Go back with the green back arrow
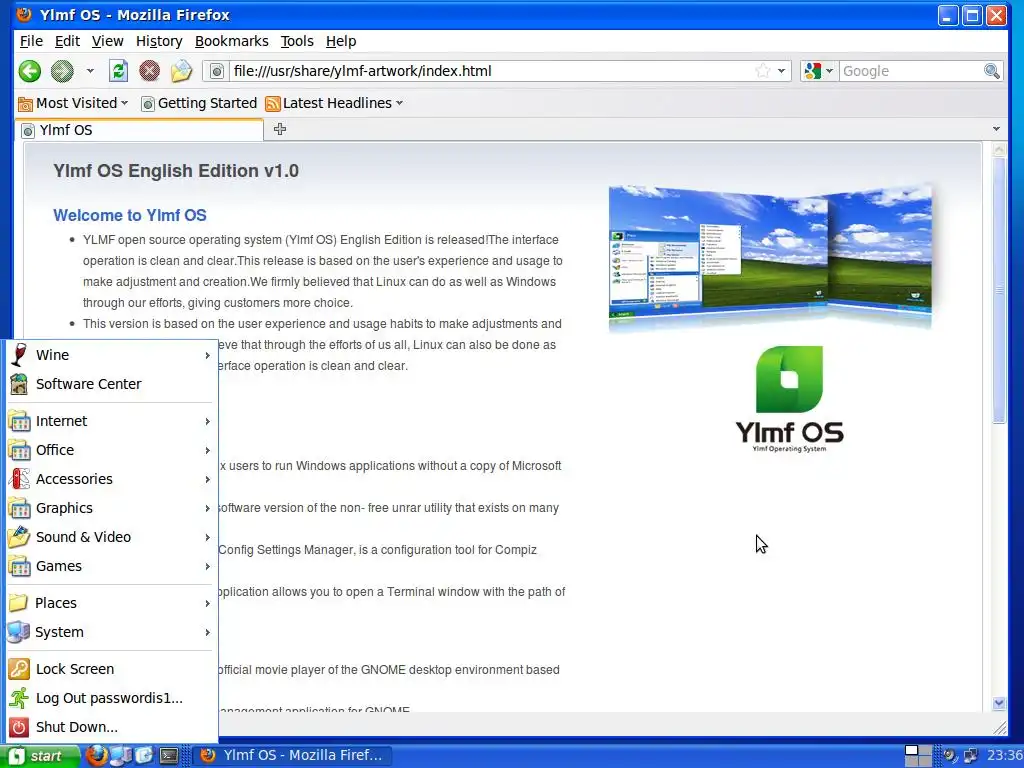 pyautogui.click(x=29, y=71)
